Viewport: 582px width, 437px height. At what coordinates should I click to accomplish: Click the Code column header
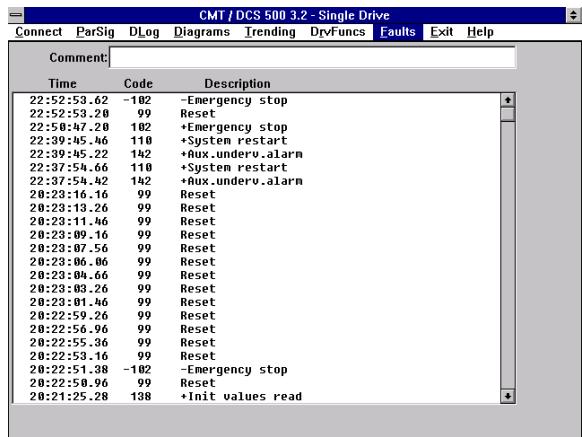pos(138,84)
